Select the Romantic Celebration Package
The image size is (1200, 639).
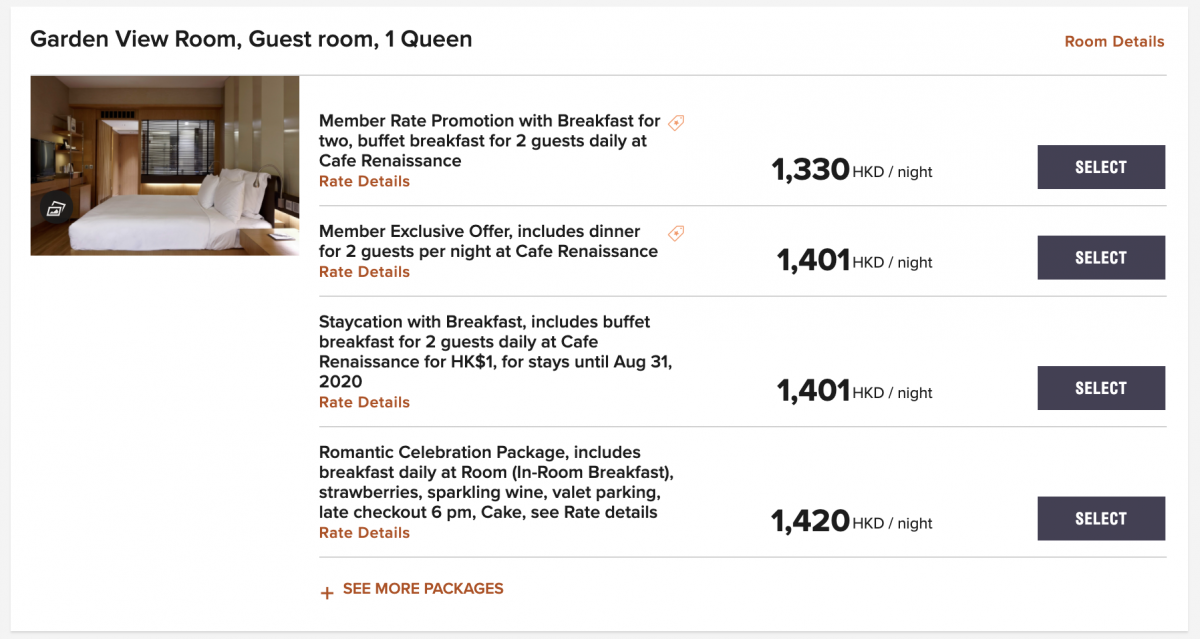coord(1101,519)
